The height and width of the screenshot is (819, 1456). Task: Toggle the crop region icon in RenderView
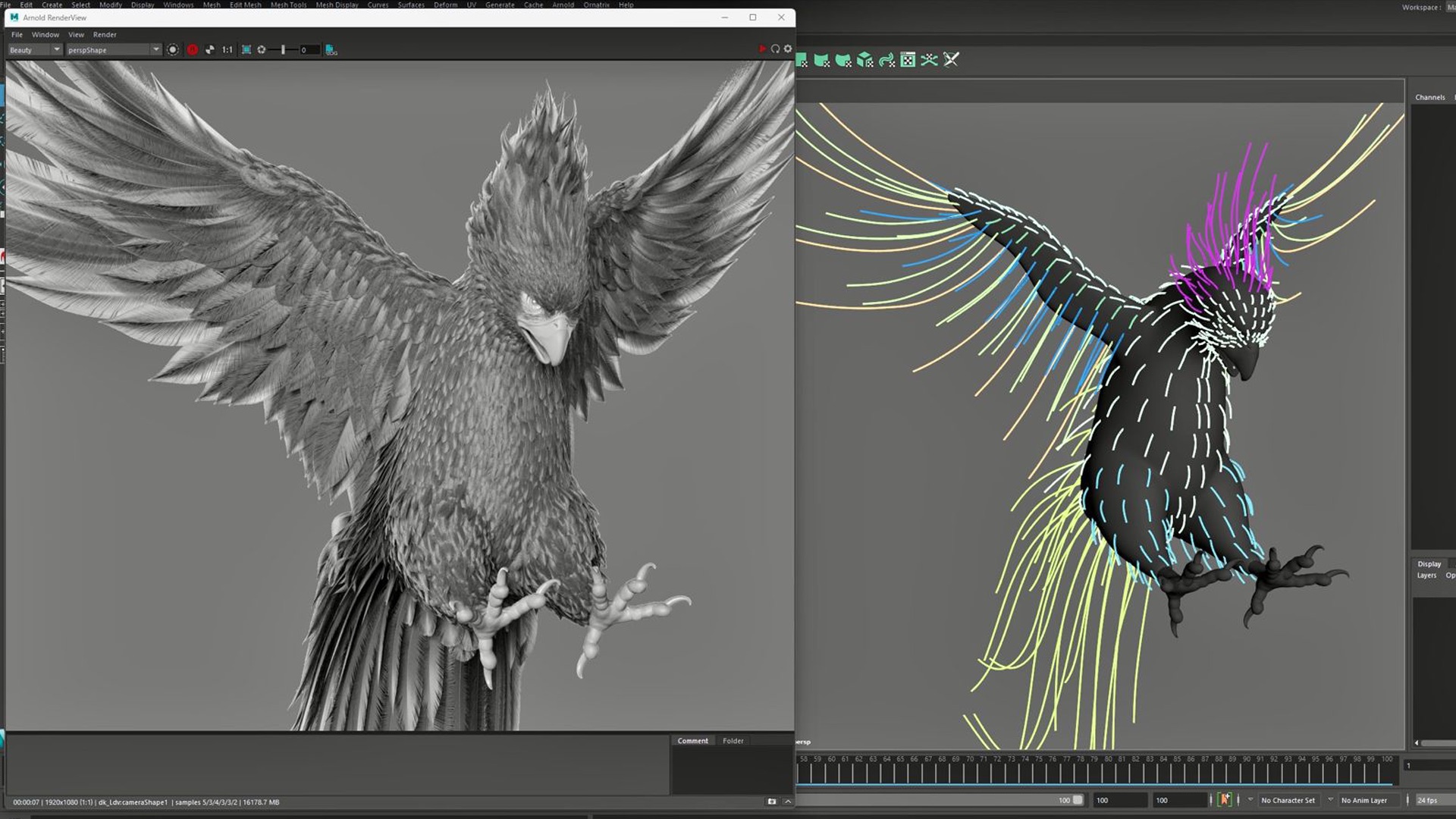(x=246, y=50)
